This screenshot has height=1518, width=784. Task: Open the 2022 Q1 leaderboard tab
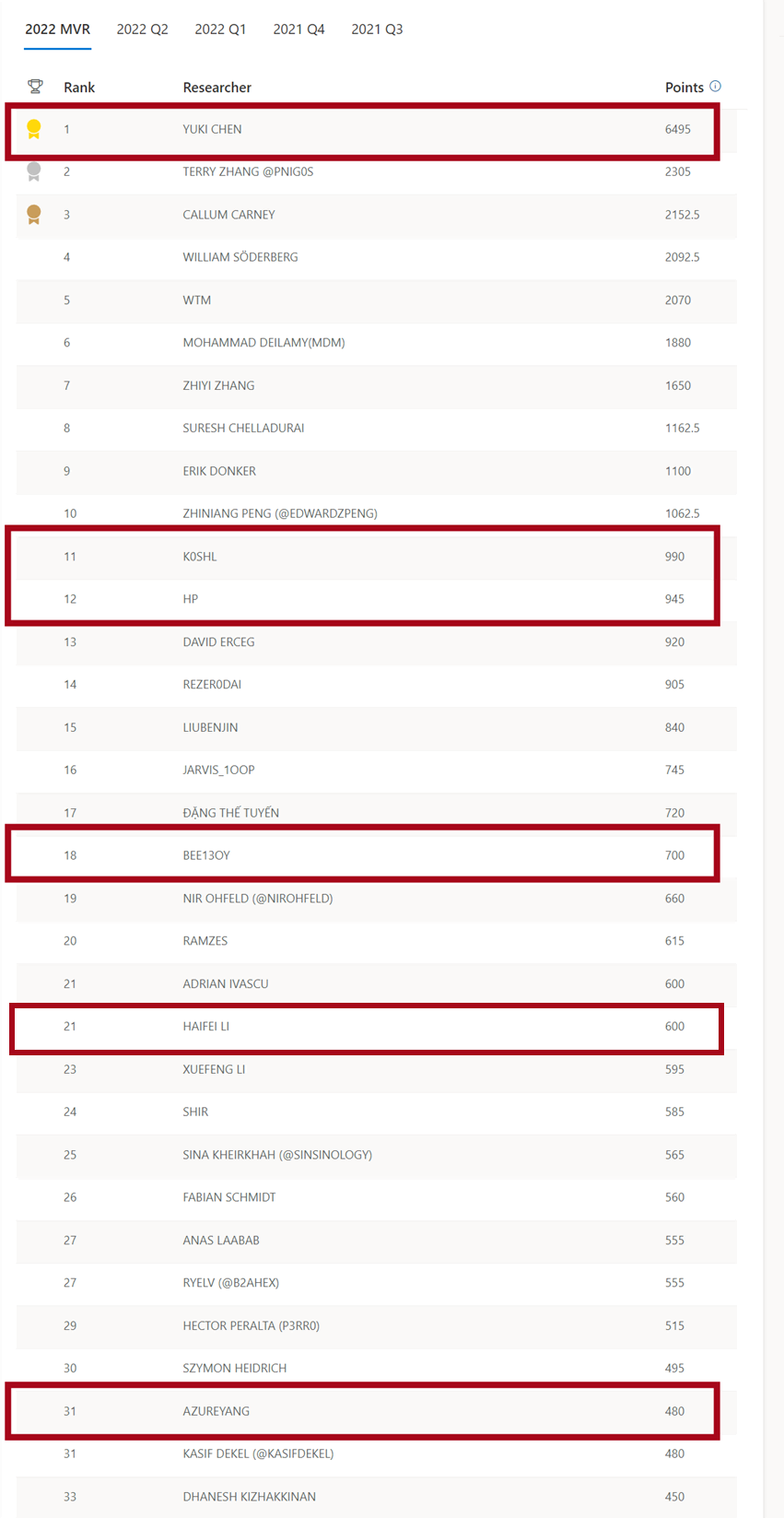tap(220, 29)
